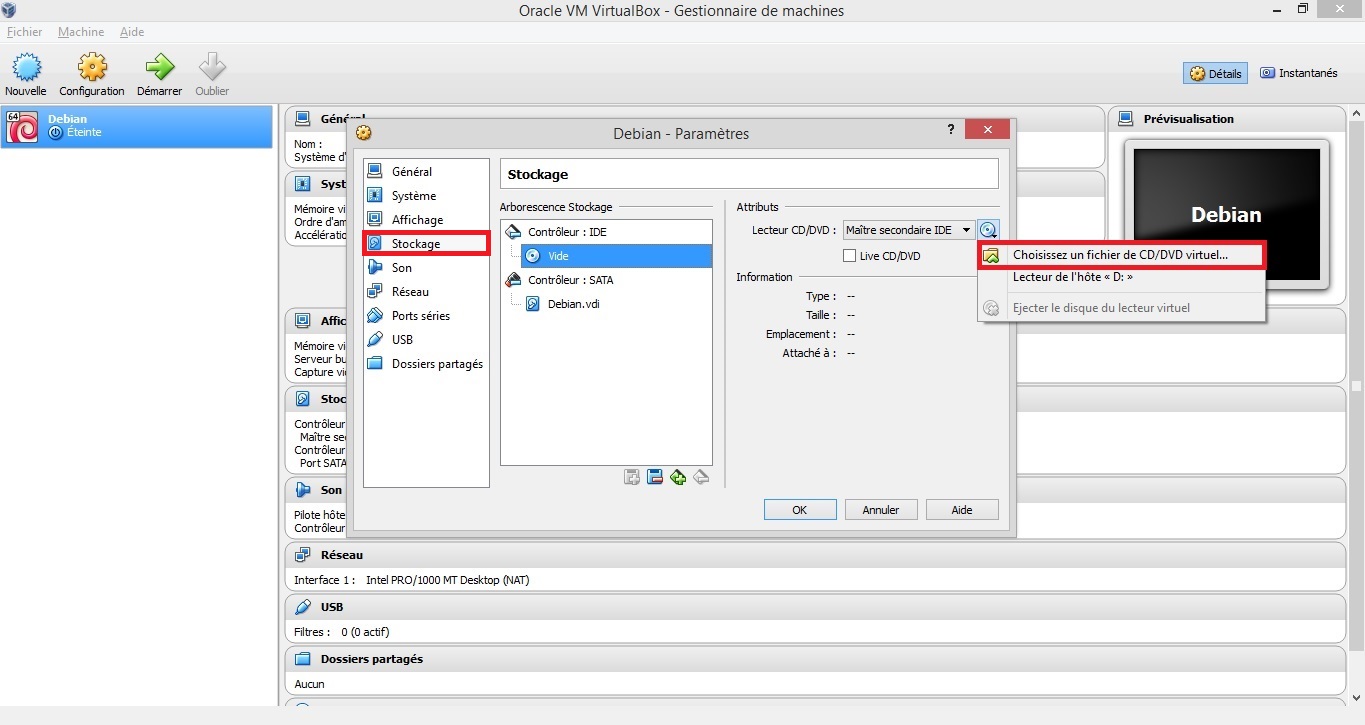Select the USB settings category
The height and width of the screenshot is (725, 1365).
click(426, 340)
